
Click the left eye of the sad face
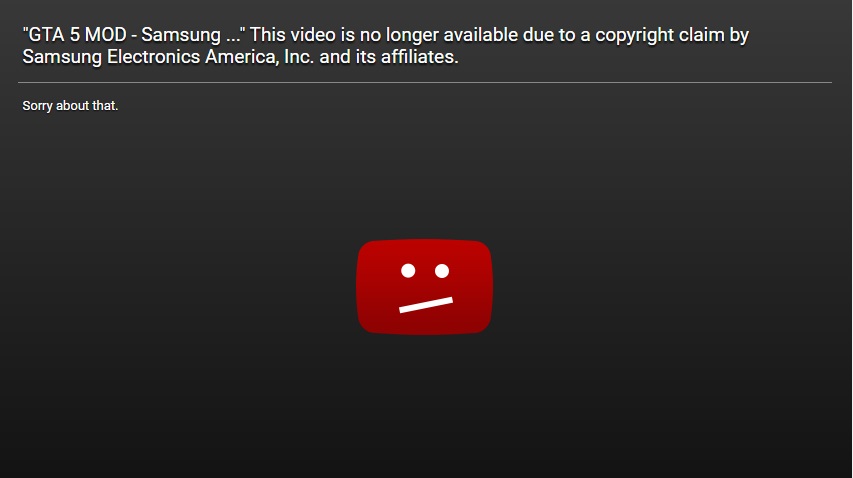click(408, 270)
